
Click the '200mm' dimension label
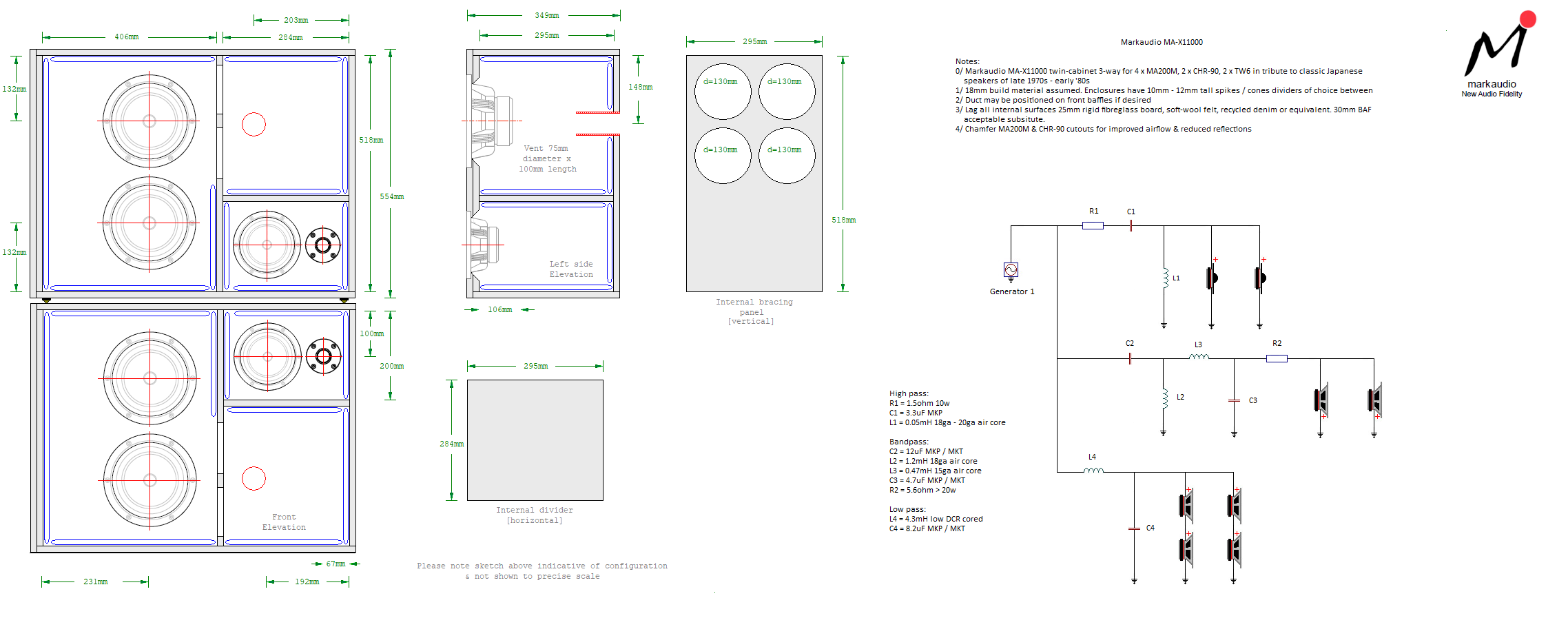[392, 366]
